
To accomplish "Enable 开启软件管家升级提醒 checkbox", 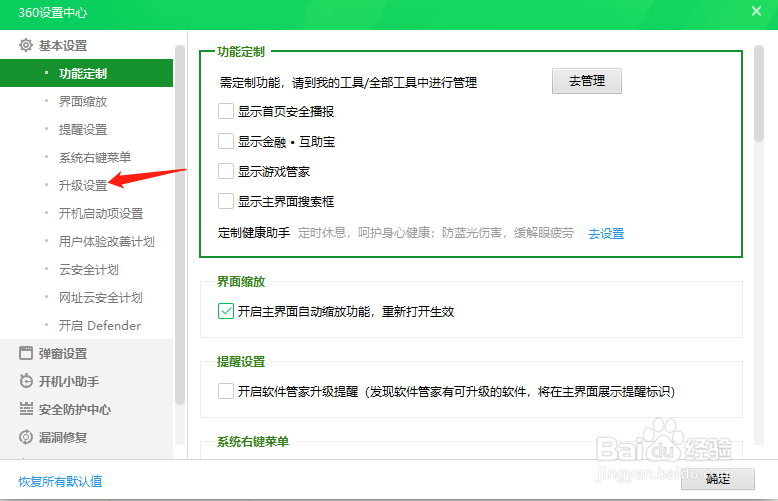I will click(226, 391).
